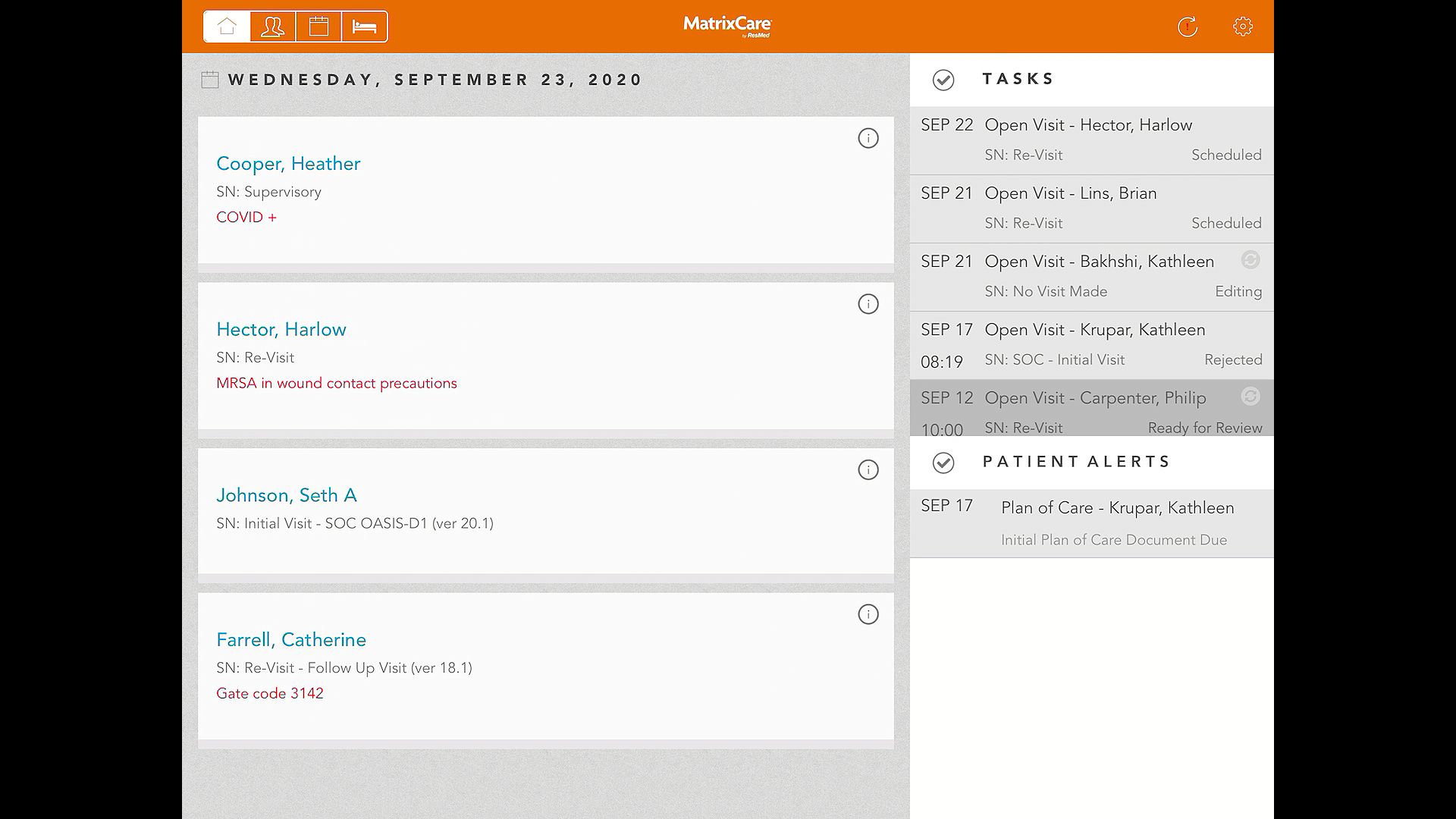Open Farrell, Catherine patient link
Image resolution: width=1456 pixels, height=819 pixels.
click(x=291, y=640)
